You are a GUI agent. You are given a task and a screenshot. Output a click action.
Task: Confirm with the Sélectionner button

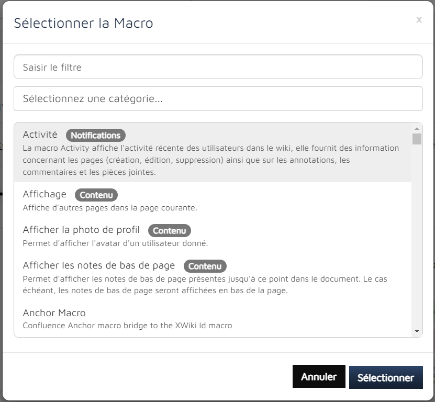tap(386, 378)
